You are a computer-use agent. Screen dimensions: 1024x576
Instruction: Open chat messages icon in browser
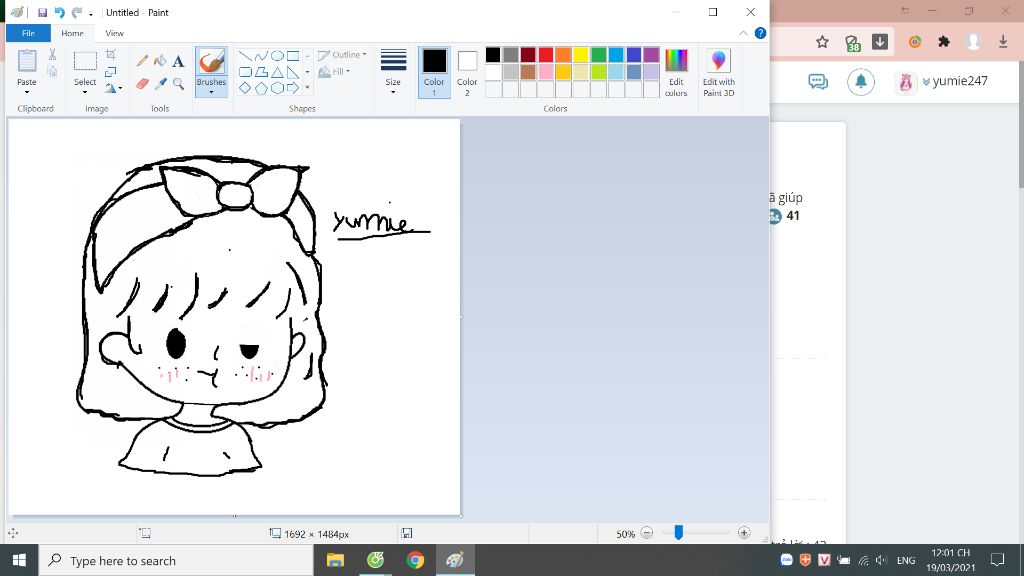[x=818, y=82]
